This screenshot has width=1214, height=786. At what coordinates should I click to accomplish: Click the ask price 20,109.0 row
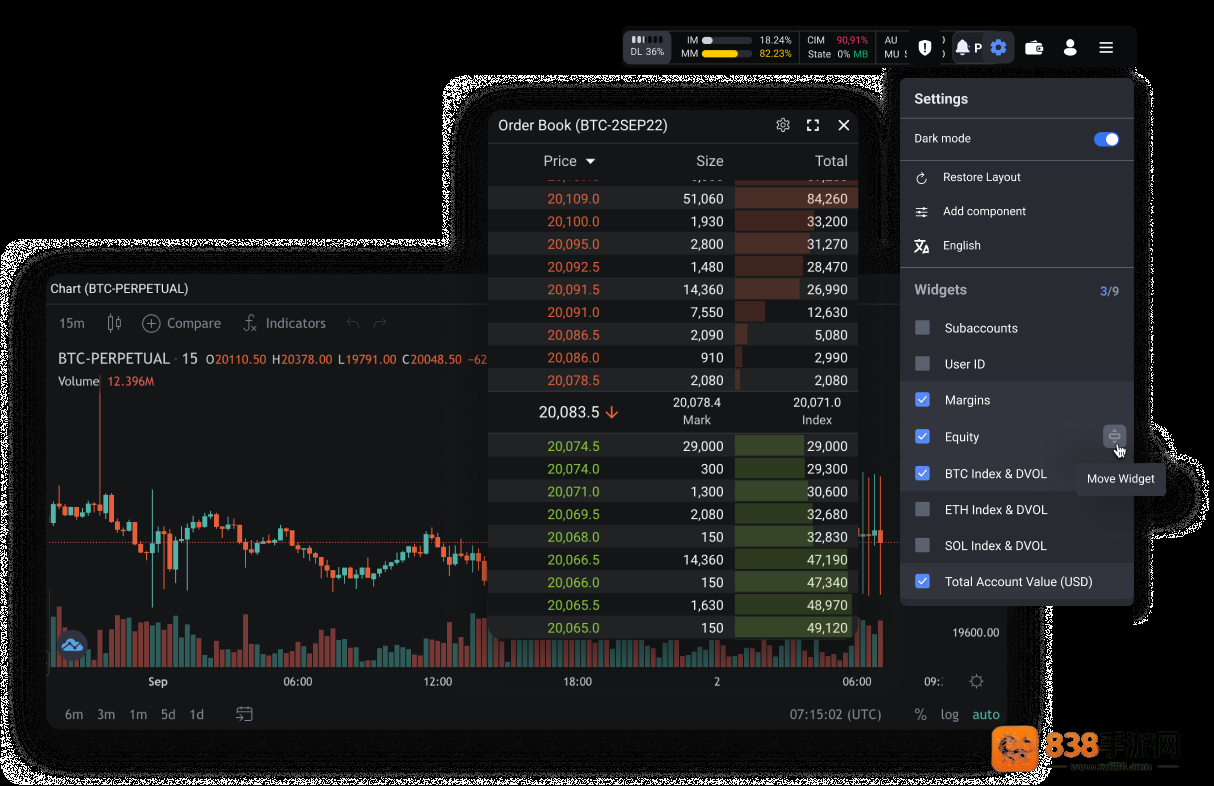(x=673, y=199)
